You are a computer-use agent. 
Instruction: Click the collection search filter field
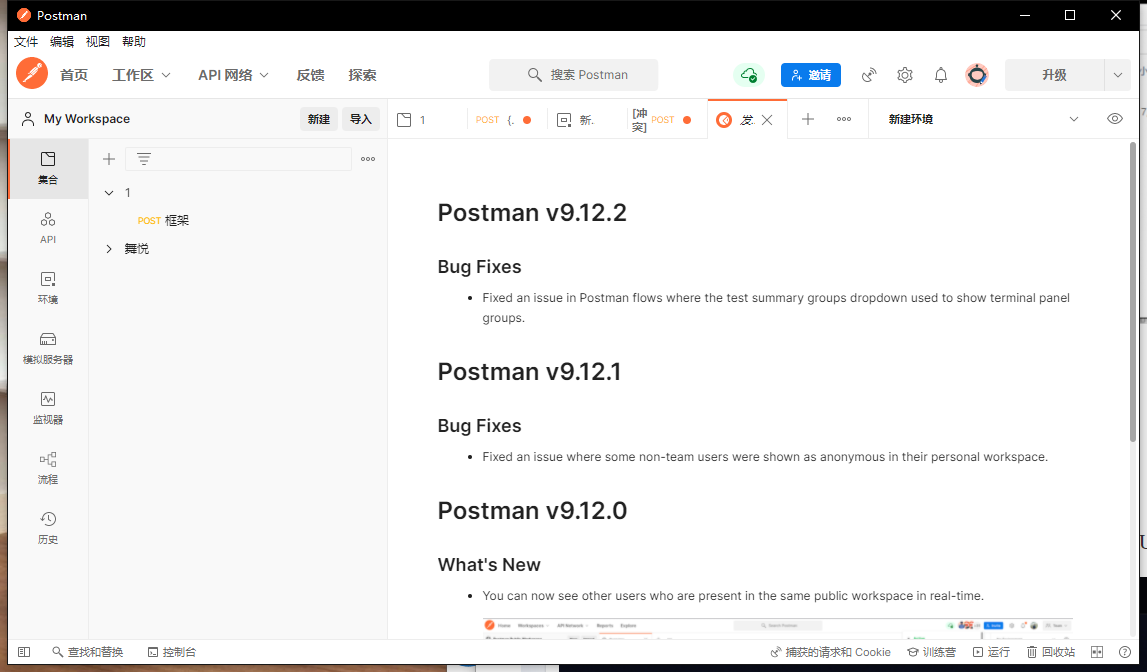pos(240,158)
